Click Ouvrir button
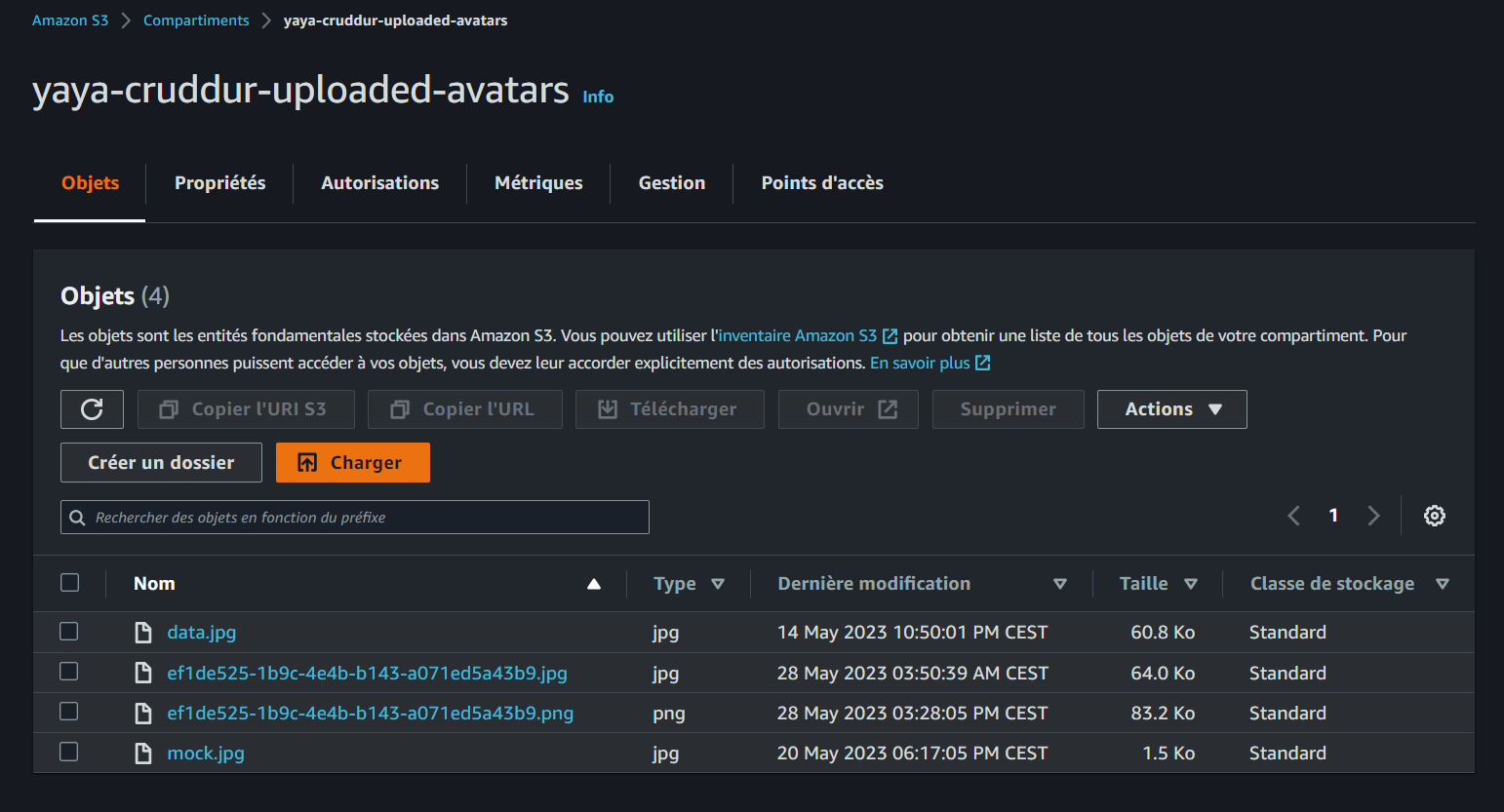The width and height of the screenshot is (1504, 812). pos(849,409)
